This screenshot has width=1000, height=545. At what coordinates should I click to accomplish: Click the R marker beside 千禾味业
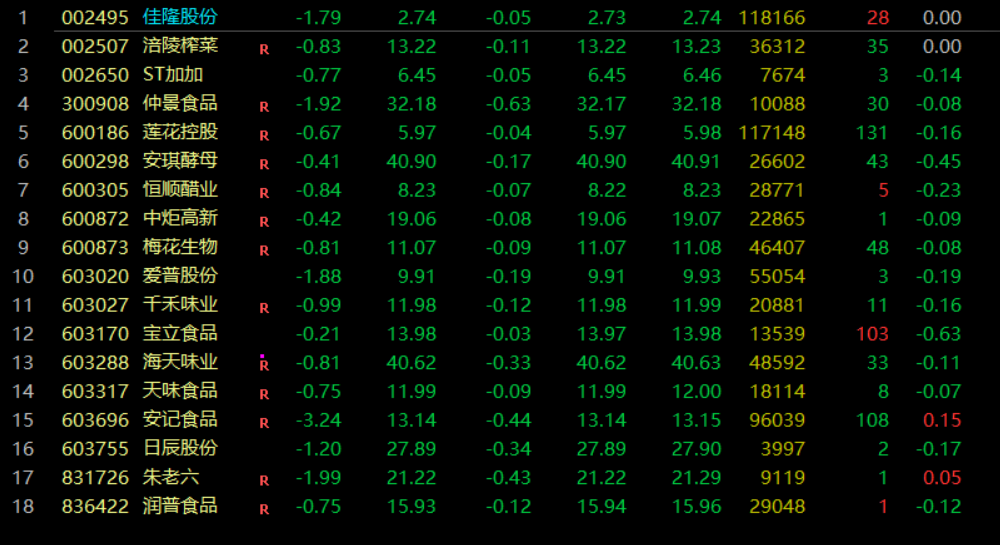click(x=264, y=307)
